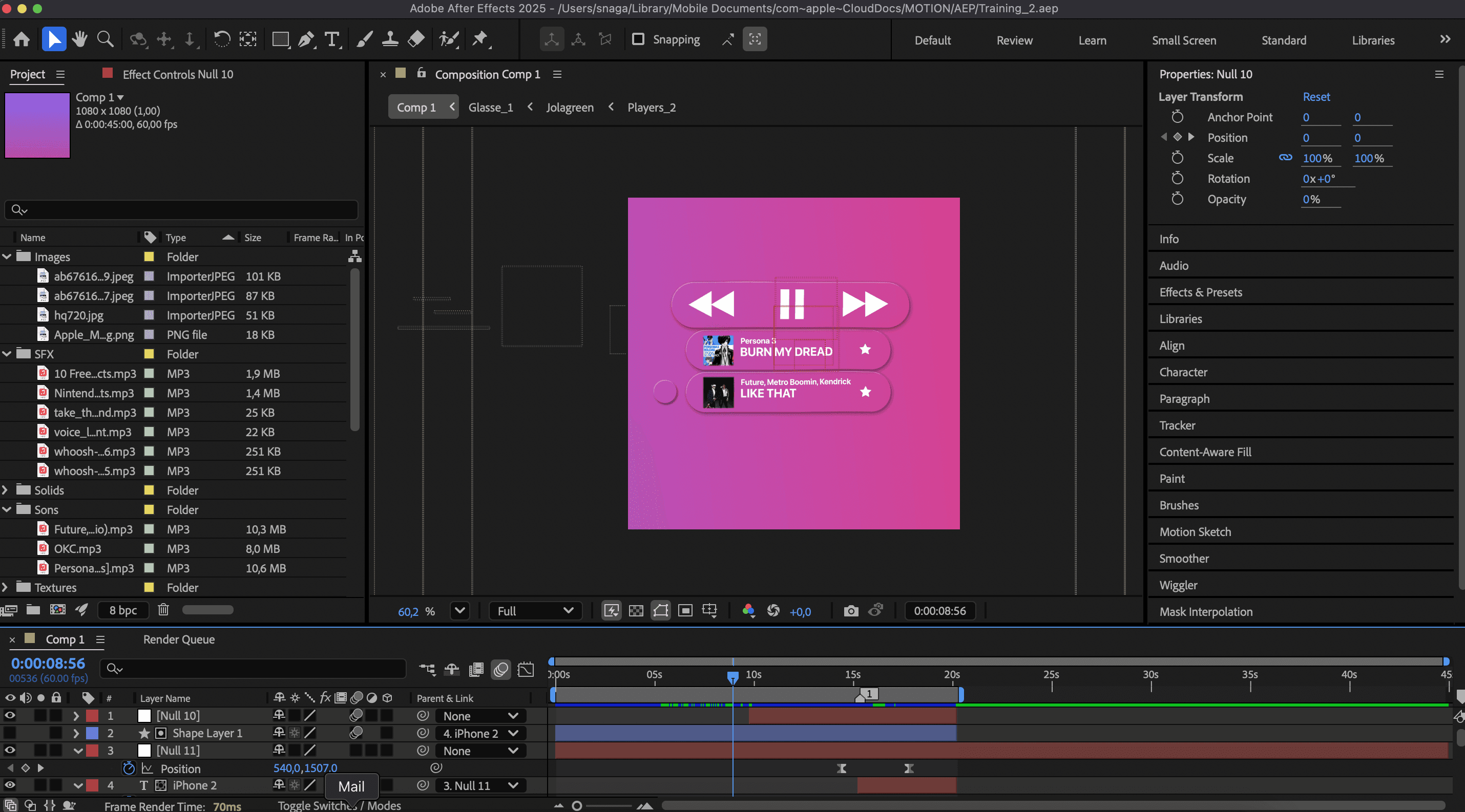1465x812 pixels.
Task: Open the Full resolution dropdown
Action: 535,611
